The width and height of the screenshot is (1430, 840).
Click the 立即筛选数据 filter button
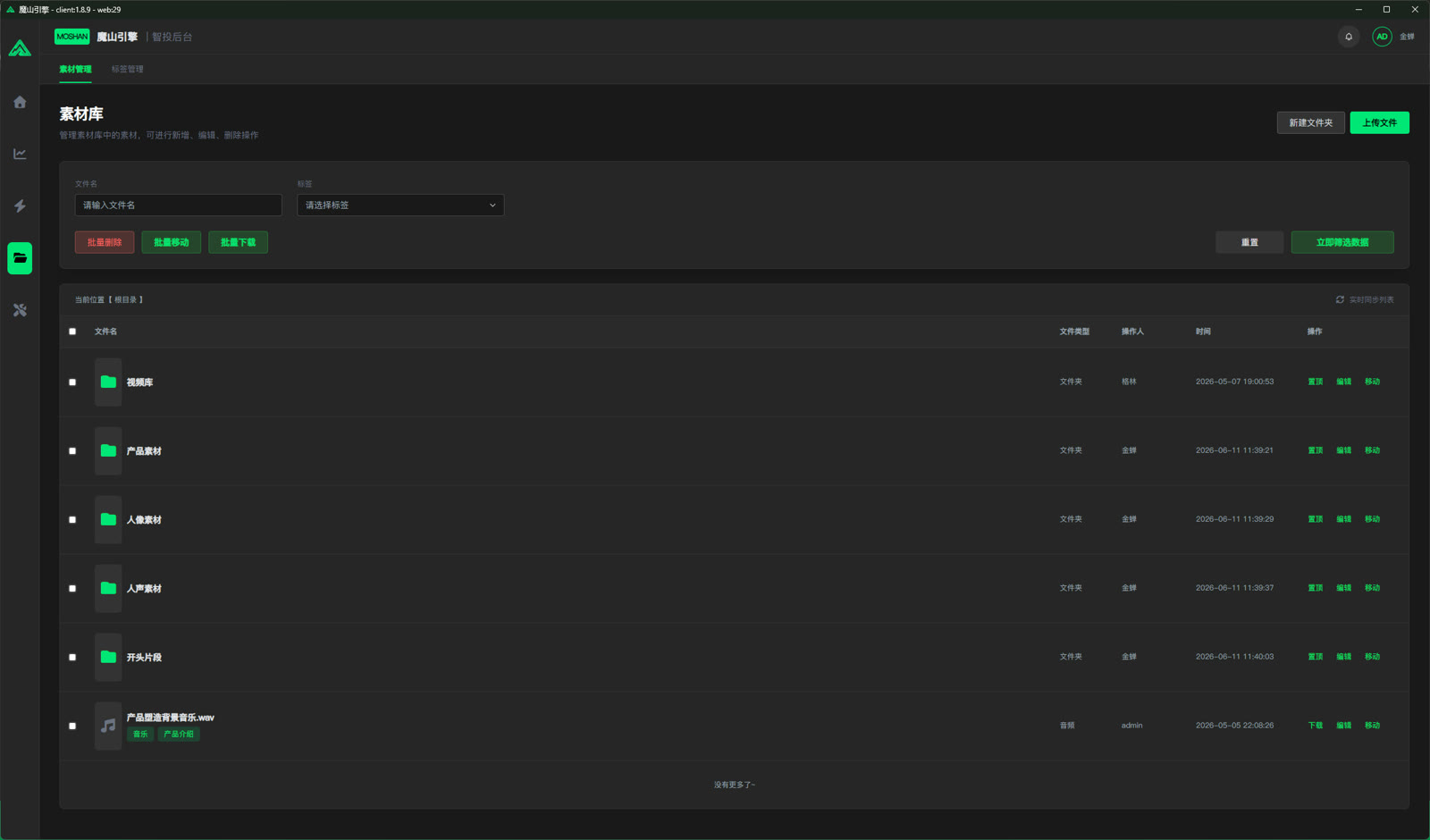tap(1342, 242)
